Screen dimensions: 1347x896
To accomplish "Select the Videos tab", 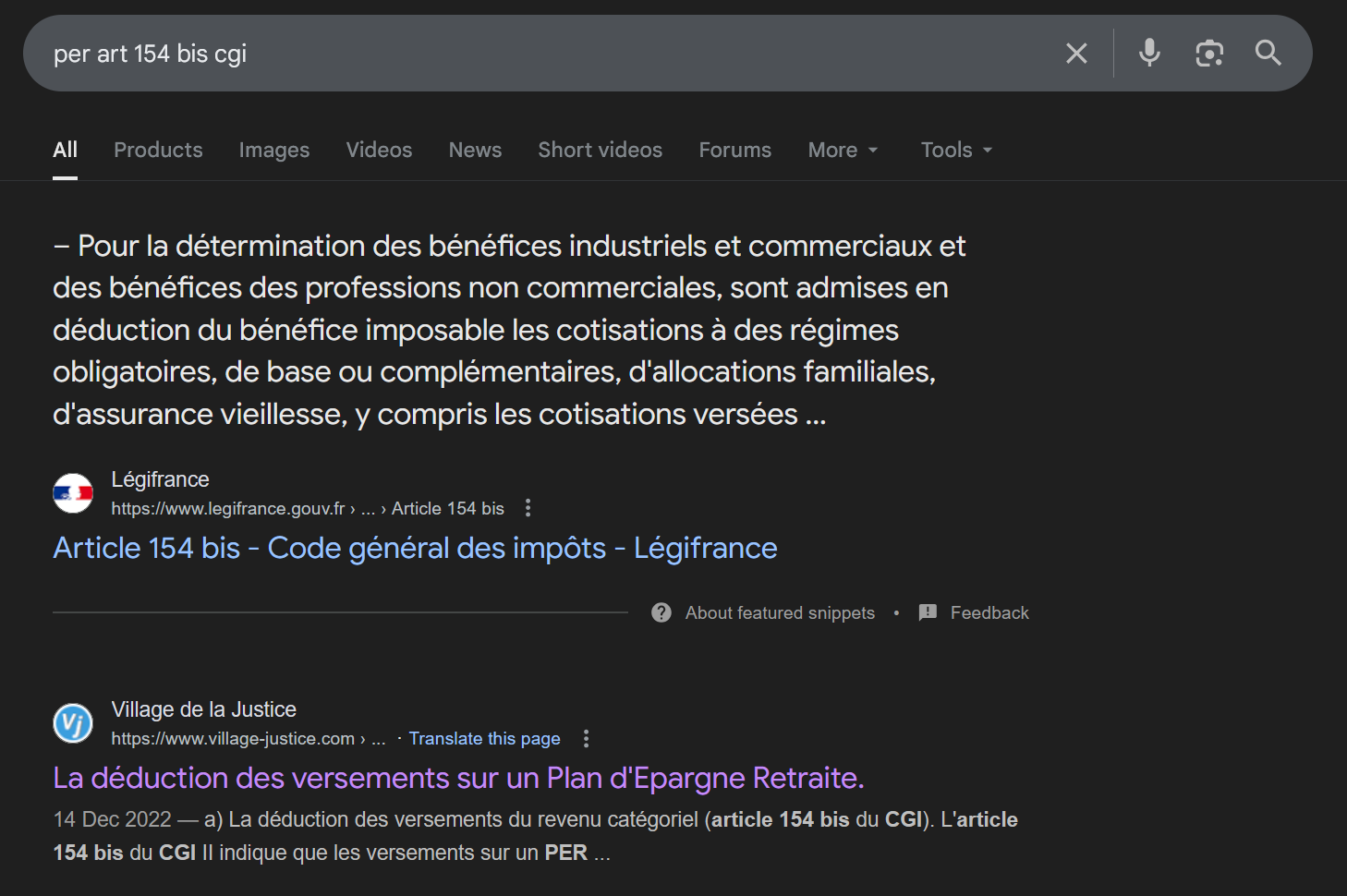I will (x=379, y=150).
